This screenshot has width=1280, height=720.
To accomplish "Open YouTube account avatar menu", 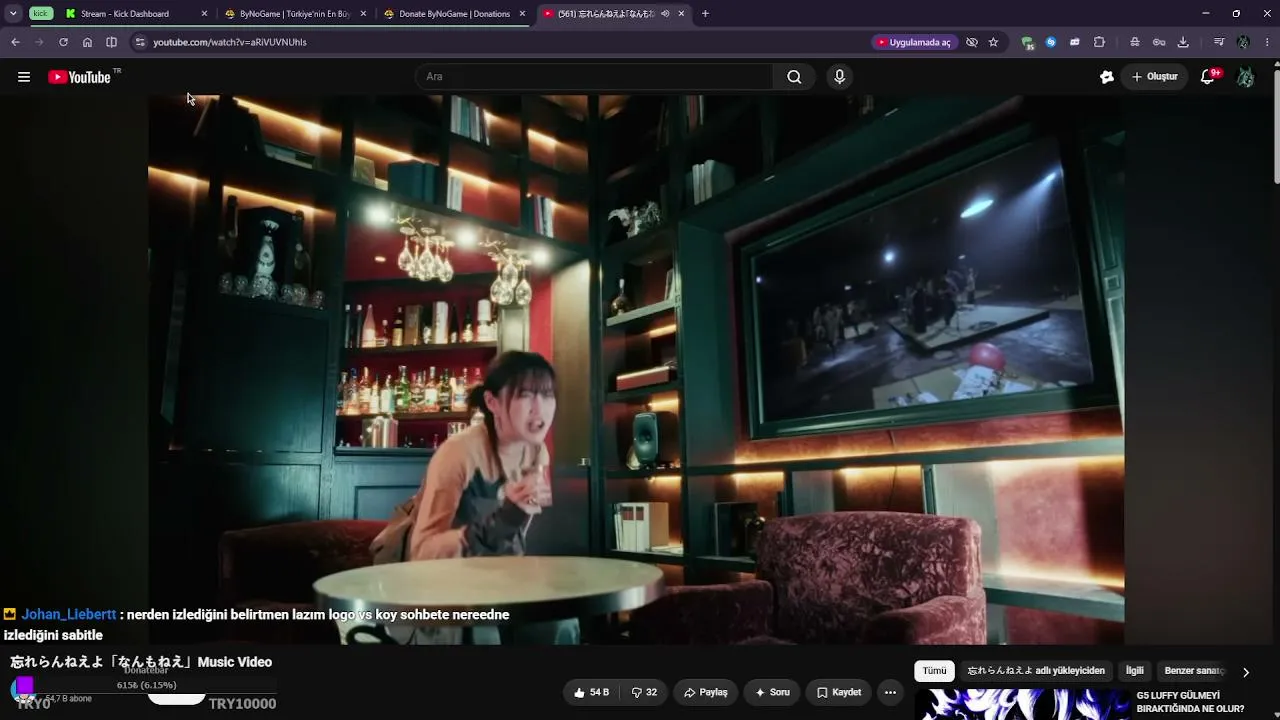I will point(1245,77).
